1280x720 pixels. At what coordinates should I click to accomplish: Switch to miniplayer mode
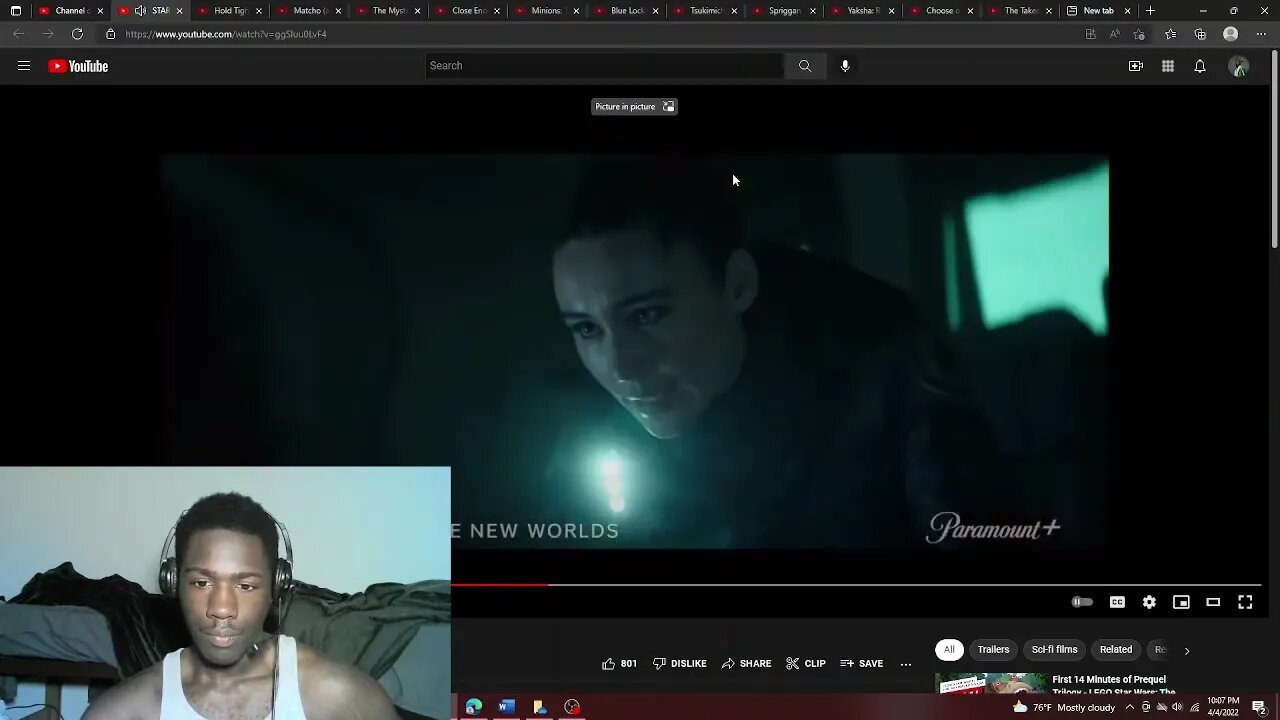point(1181,602)
